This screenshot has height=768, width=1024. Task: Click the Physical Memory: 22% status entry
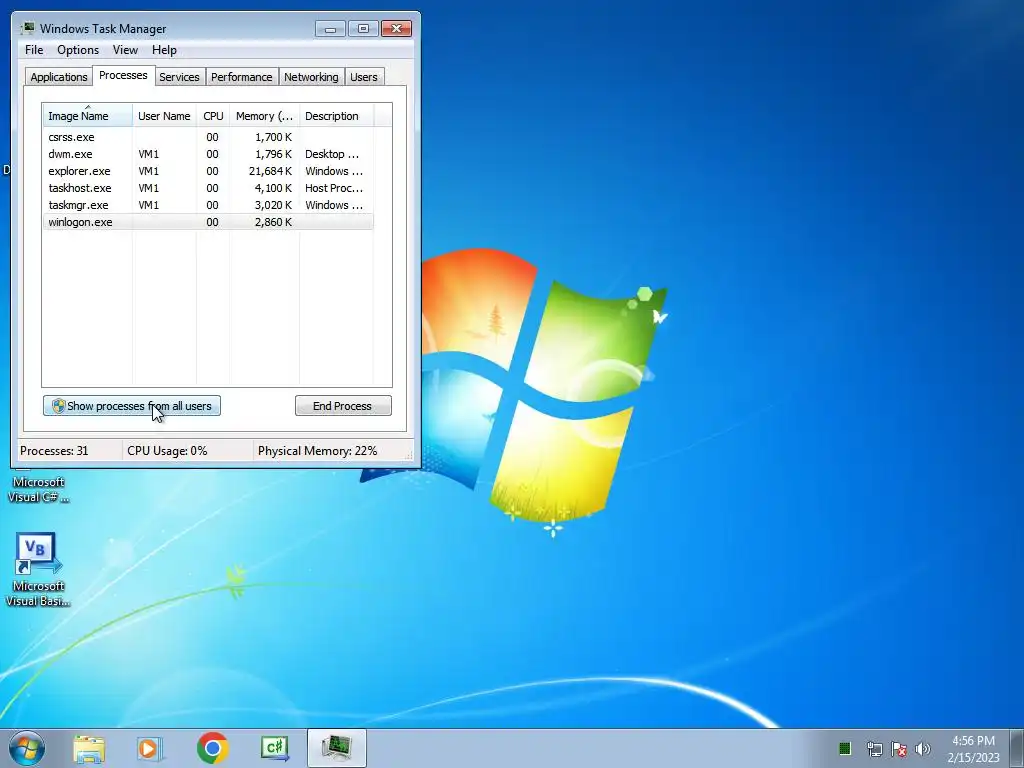point(317,451)
